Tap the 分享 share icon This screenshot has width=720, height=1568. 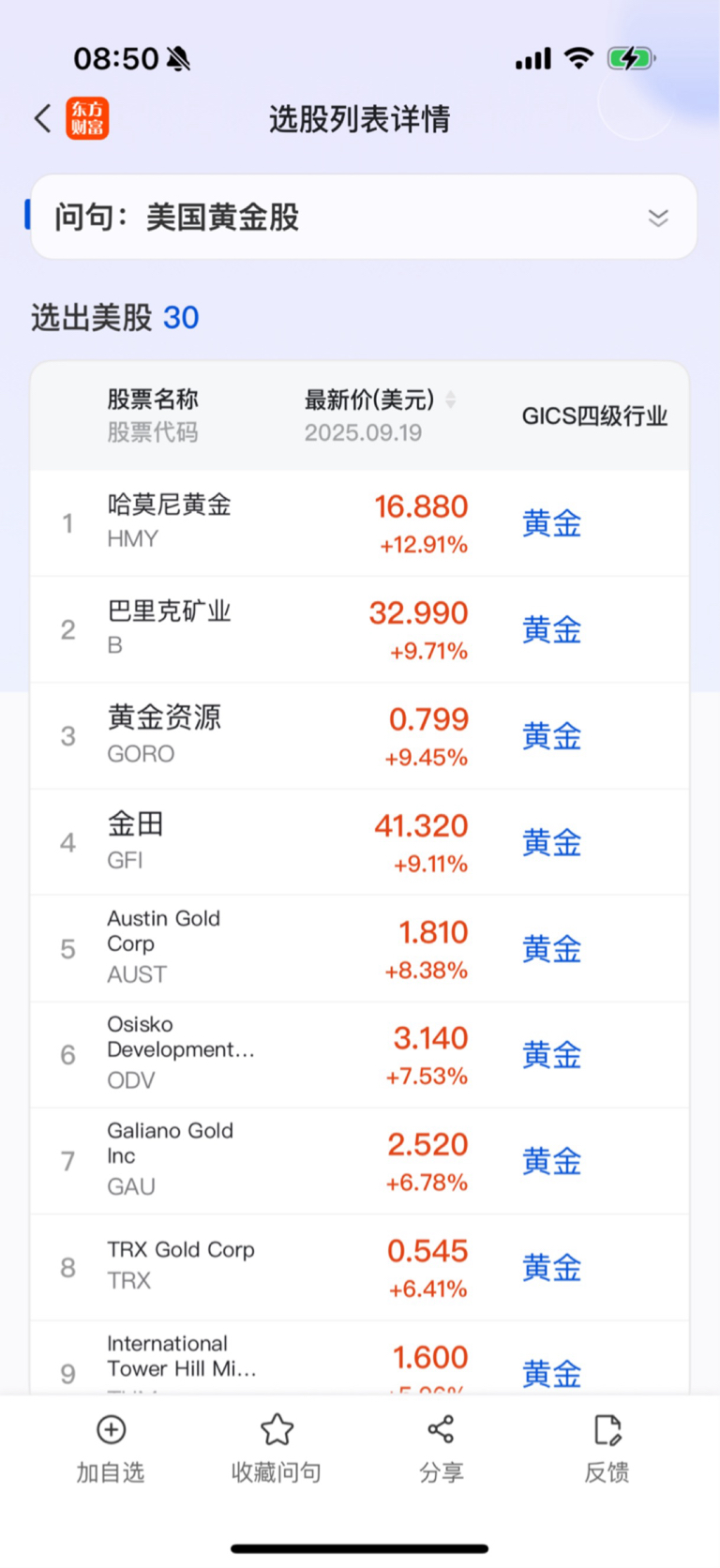point(441,1429)
